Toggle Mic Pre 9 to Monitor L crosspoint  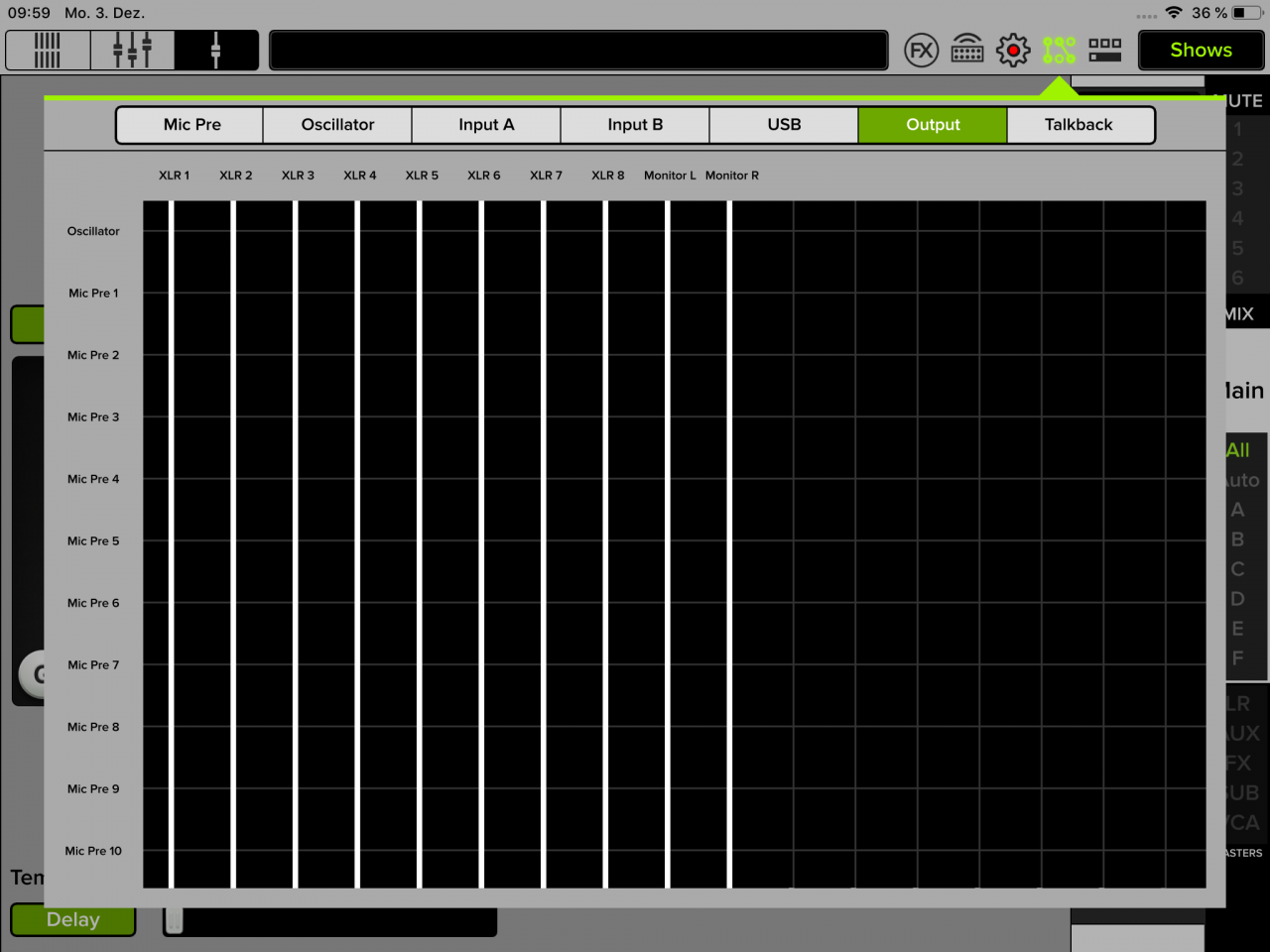tap(670, 789)
